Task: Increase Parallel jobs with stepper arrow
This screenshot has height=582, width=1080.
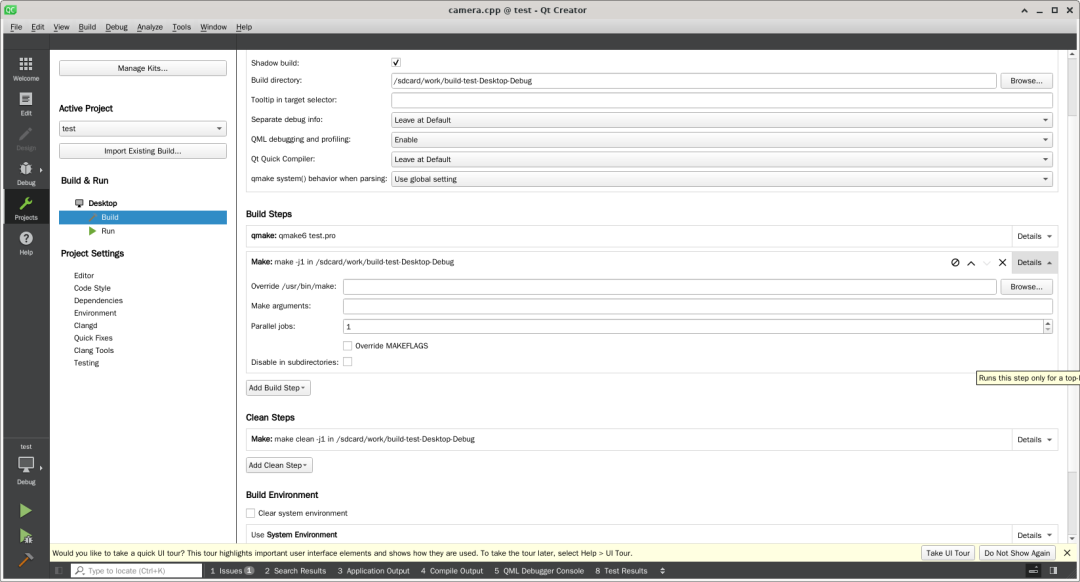Action: tap(1048, 323)
